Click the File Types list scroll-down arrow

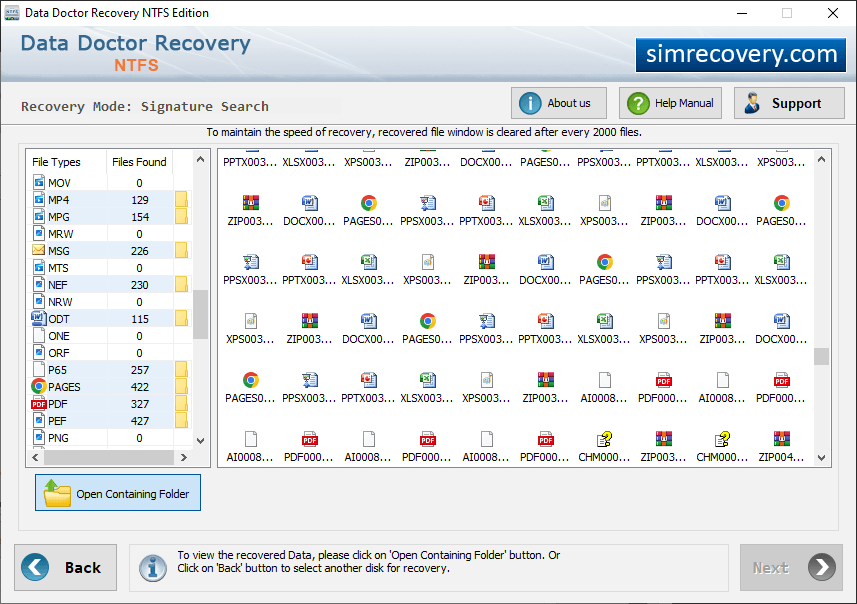200,441
